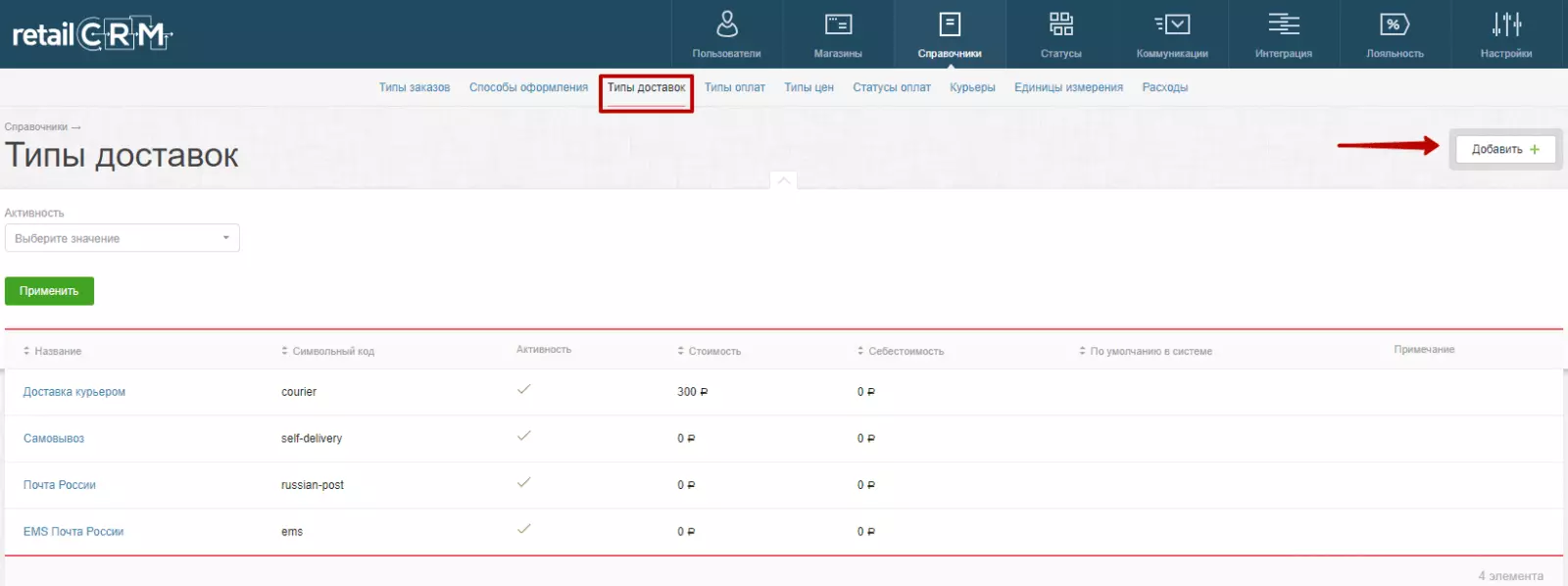The height and width of the screenshot is (586, 1568).
Task: Switch to Расходы tab
Action: point(1164,87)
